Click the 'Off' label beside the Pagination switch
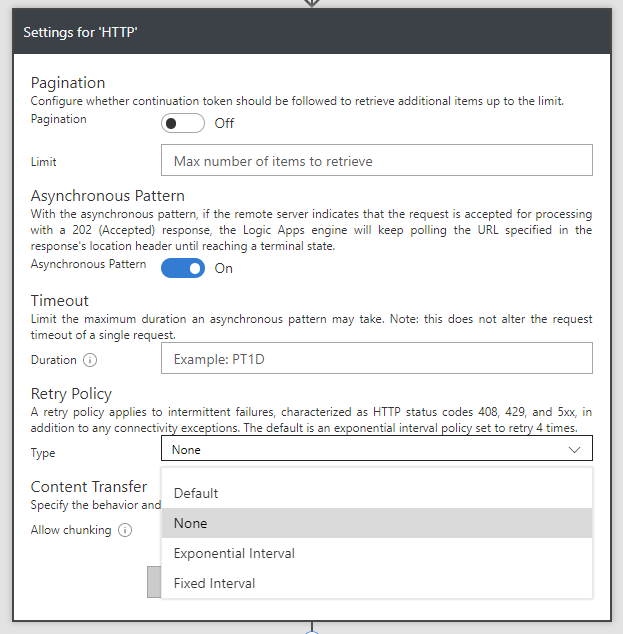The width and height of the screenshot is (623, 634). [225, 124]
